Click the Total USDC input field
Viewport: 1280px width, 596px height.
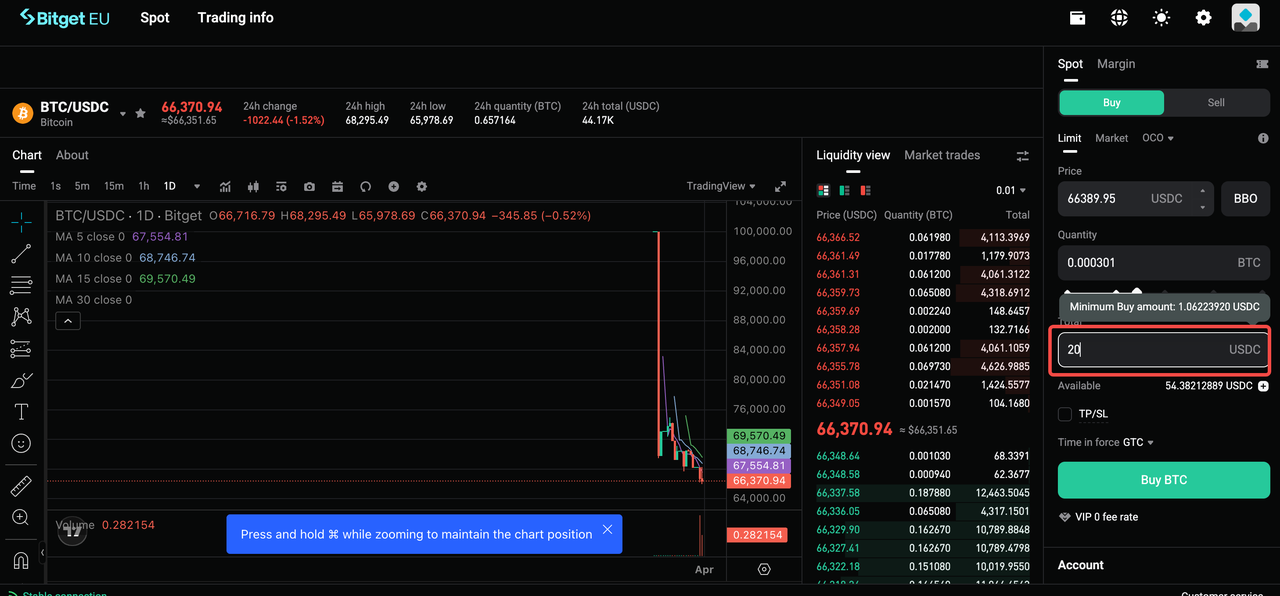click(1164, 350)
